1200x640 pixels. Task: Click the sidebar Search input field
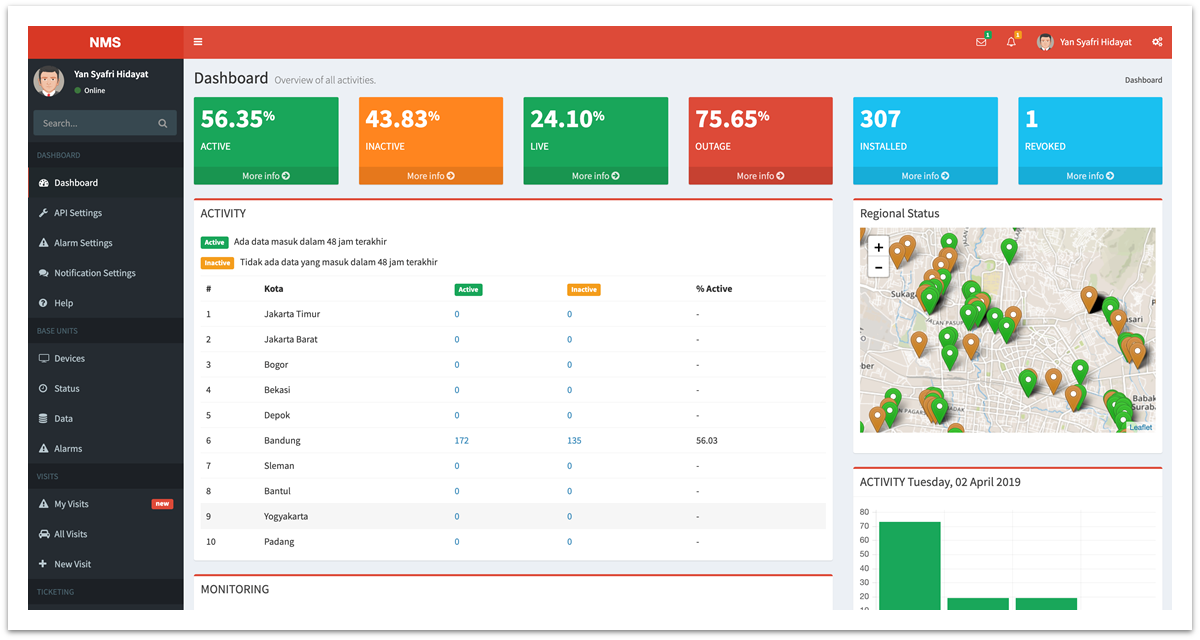click(95, 124)
